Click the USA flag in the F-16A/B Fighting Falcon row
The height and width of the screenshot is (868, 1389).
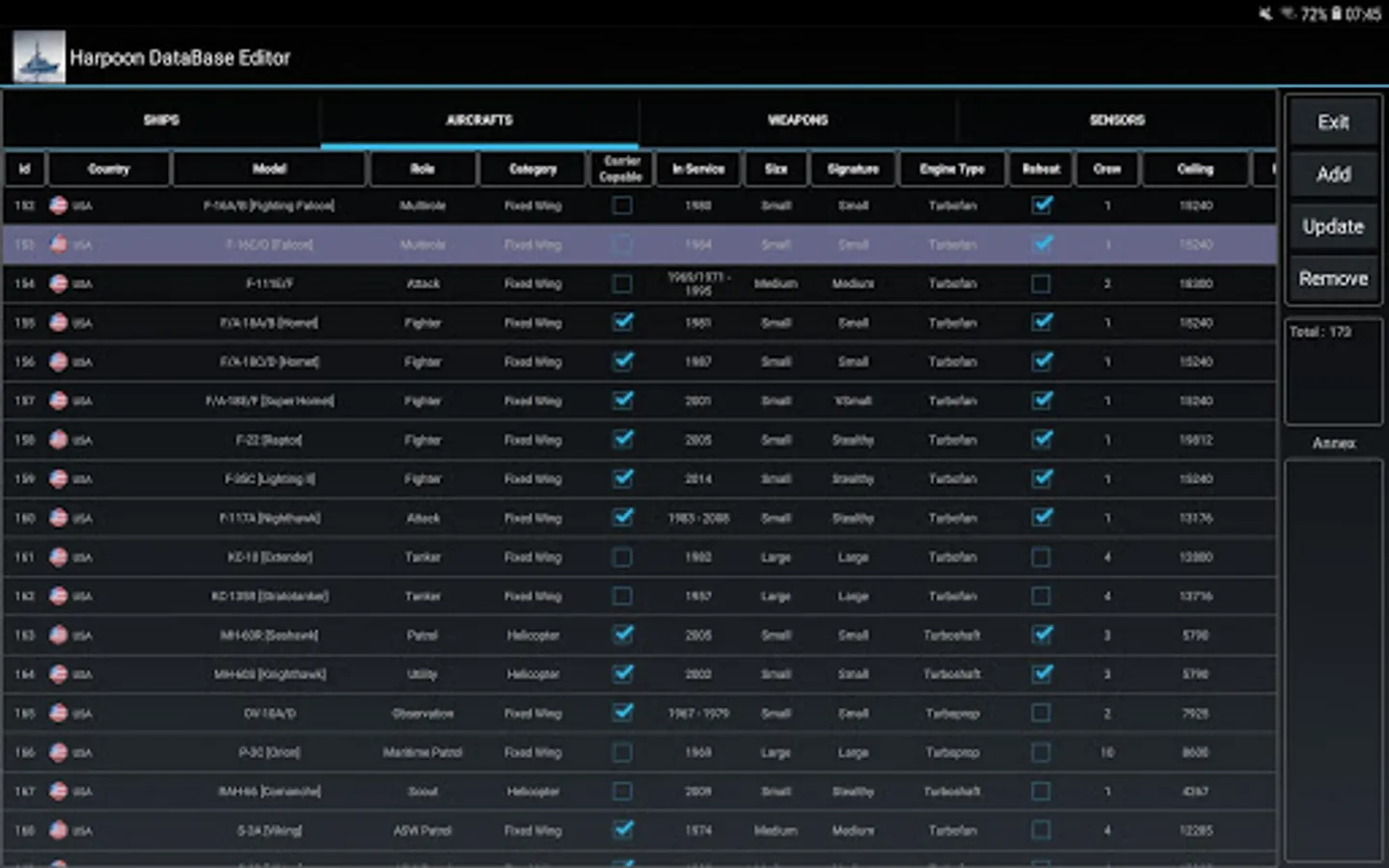59,205
